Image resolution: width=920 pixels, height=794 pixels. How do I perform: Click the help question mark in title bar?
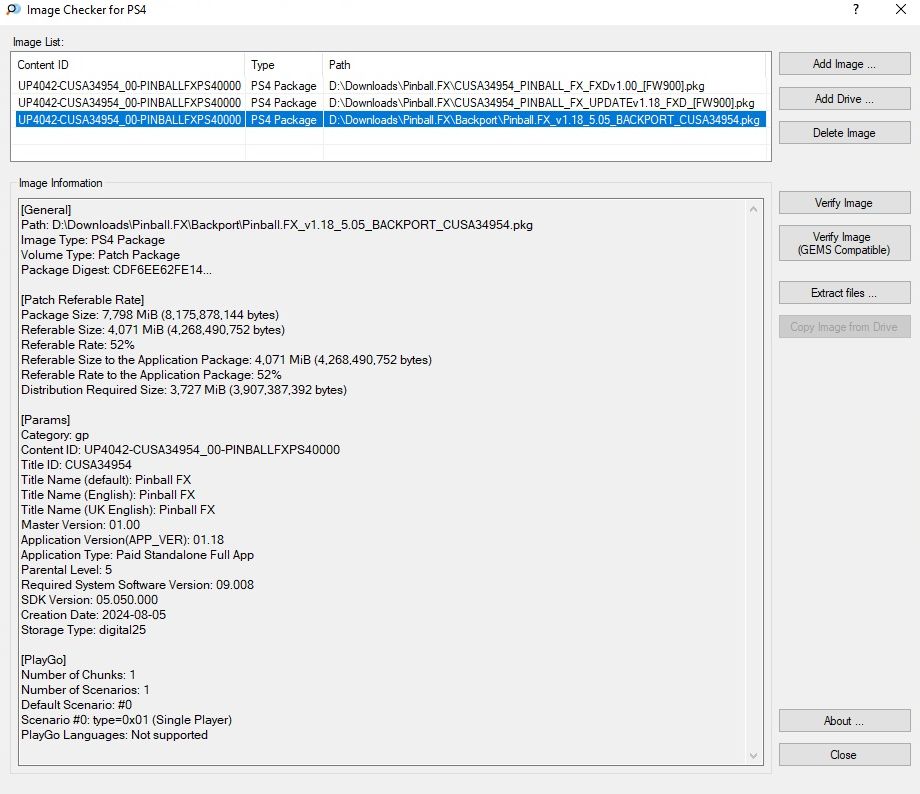[855, 9]
